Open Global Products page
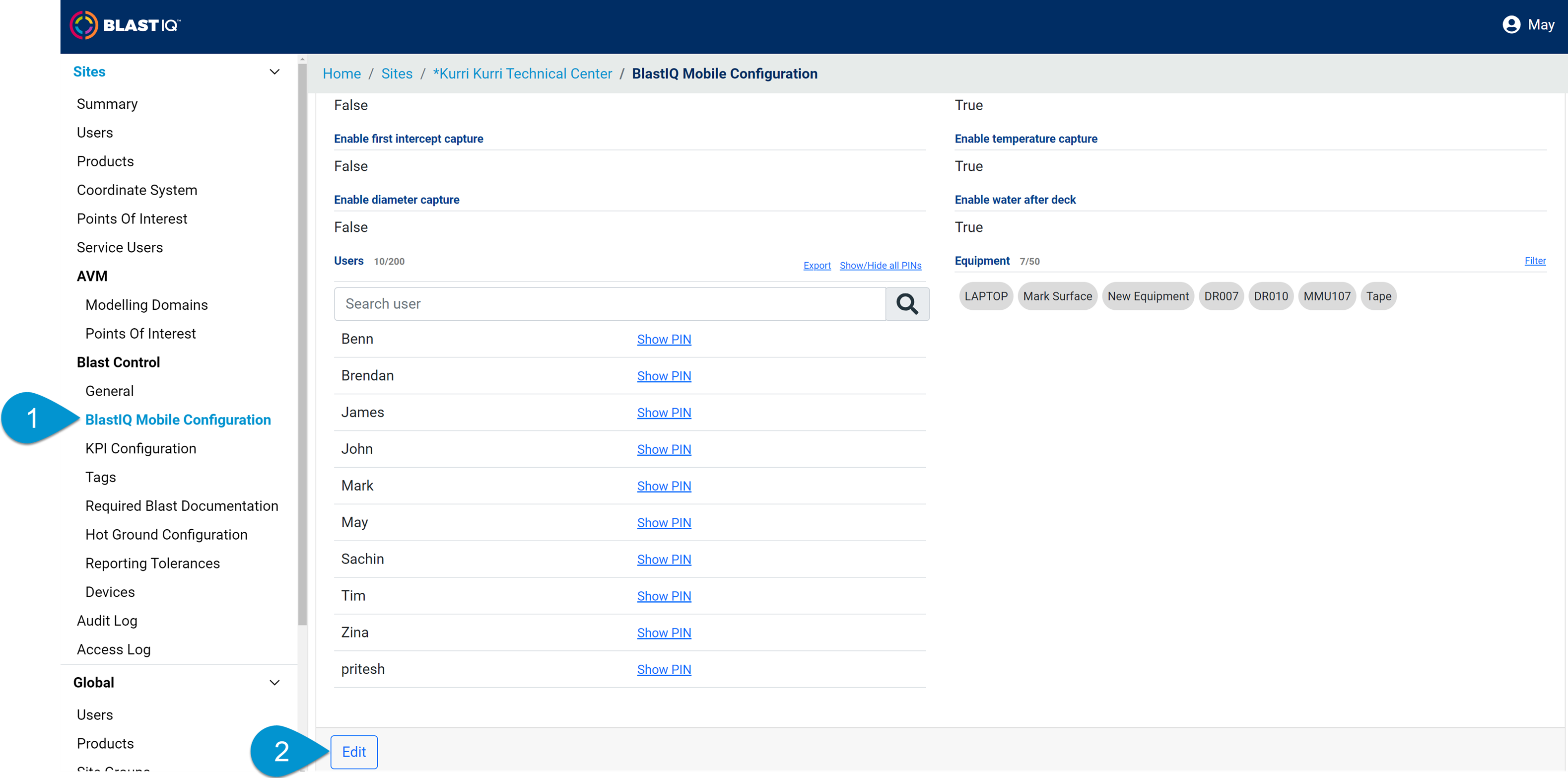Screen dimensions: 1568x778 105,743
